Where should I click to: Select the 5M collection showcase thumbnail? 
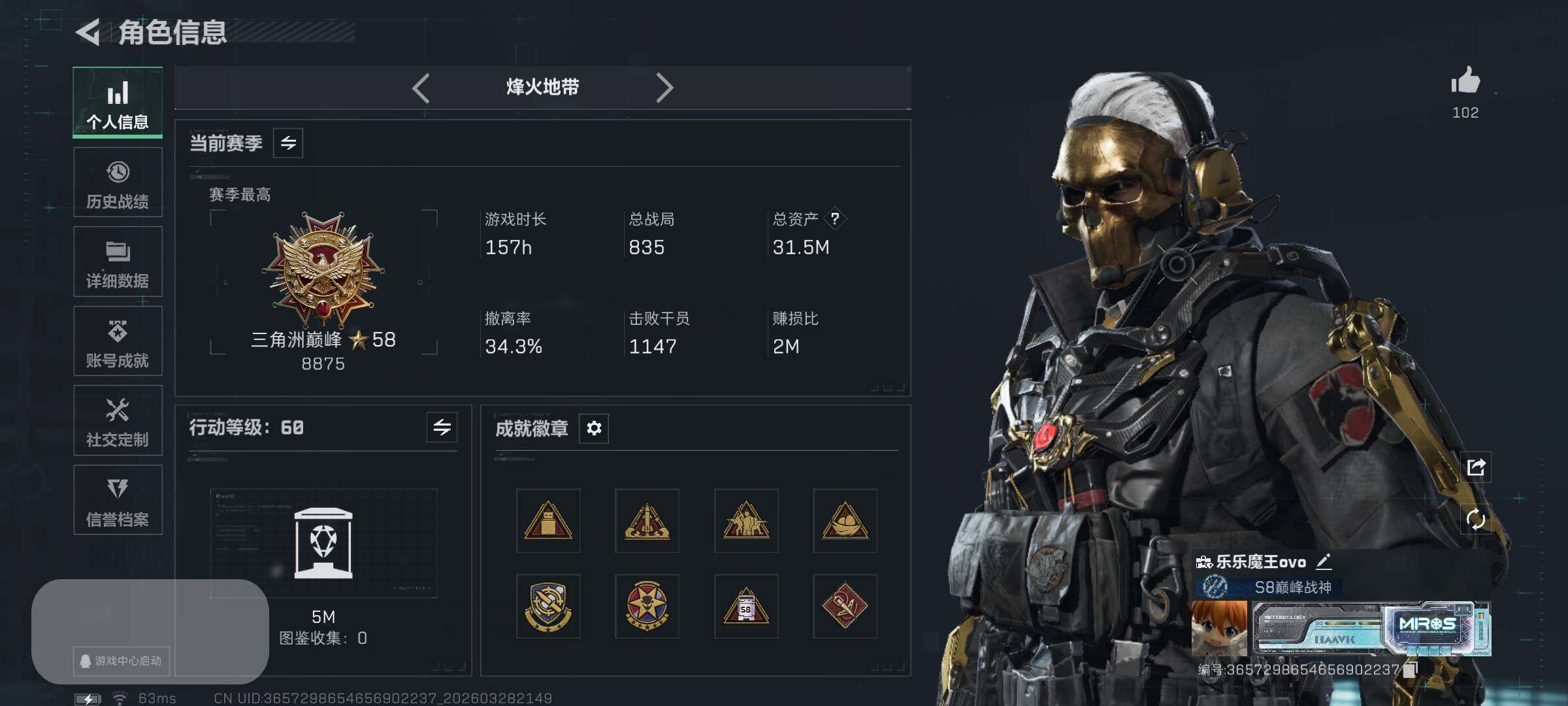[323, 543]
